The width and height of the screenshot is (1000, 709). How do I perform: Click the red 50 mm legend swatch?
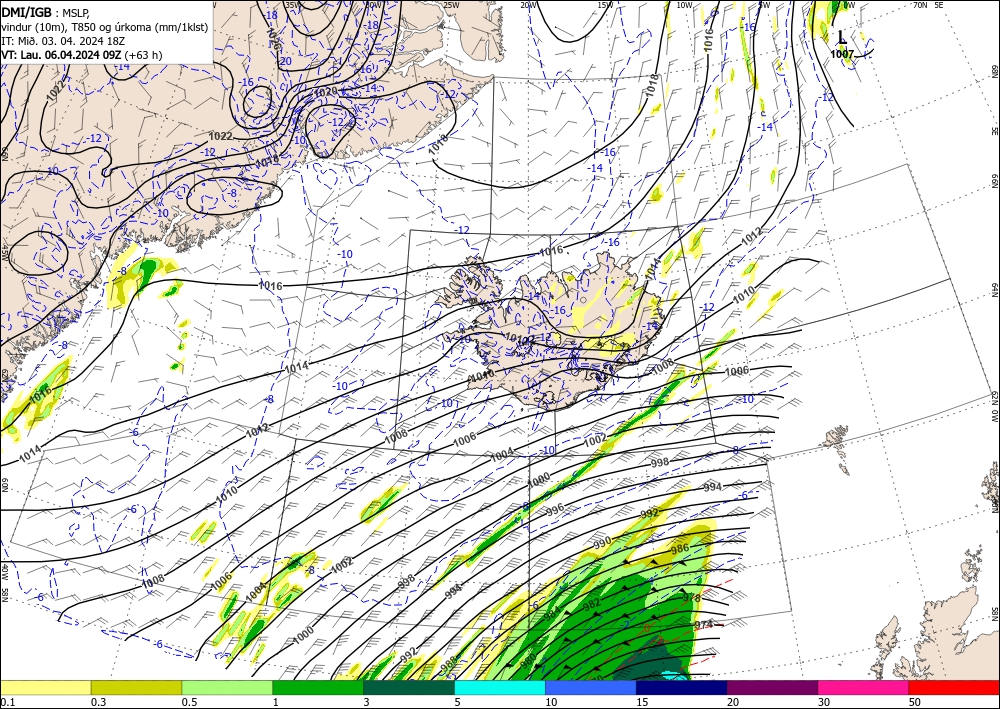pos(954,687)
